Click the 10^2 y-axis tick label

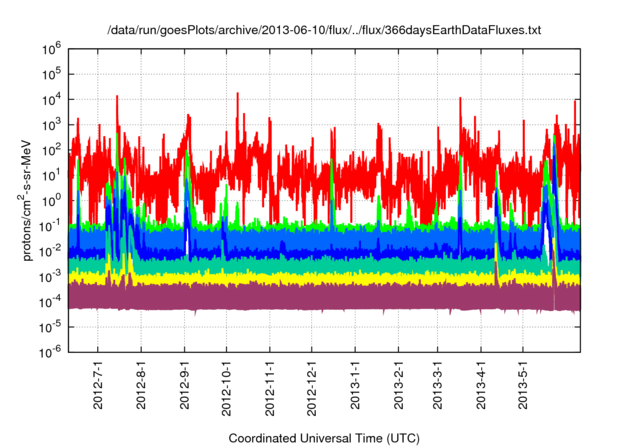[51, 151]
